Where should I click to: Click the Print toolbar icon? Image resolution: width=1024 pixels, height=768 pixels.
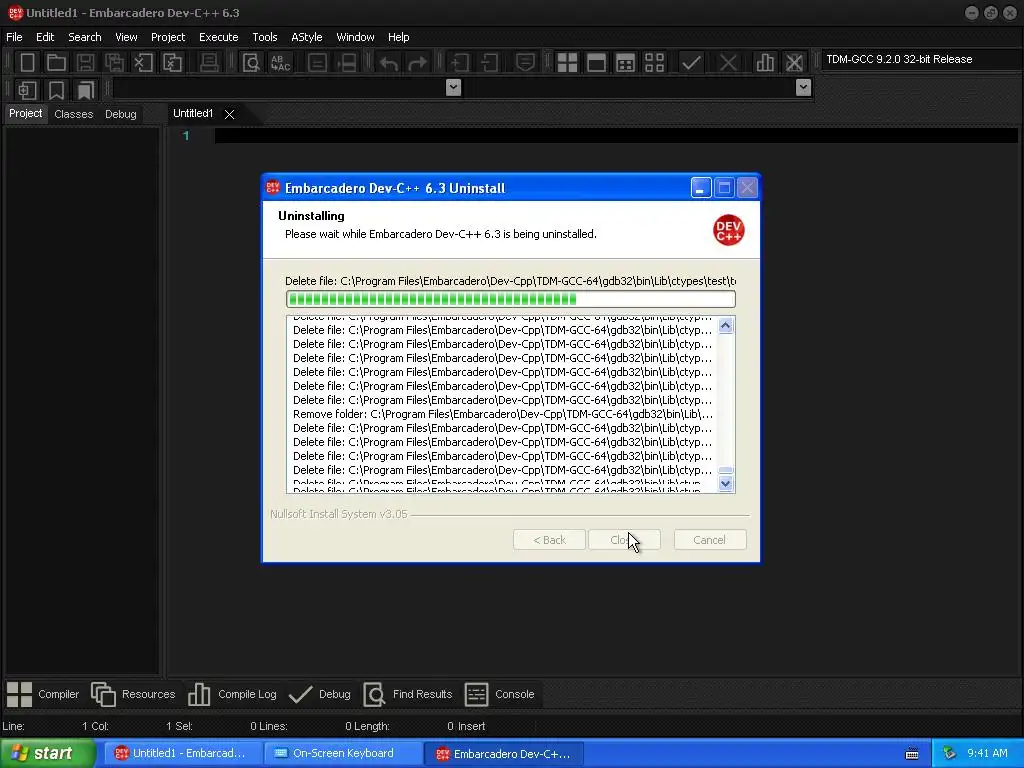click(x=209, y=63)
